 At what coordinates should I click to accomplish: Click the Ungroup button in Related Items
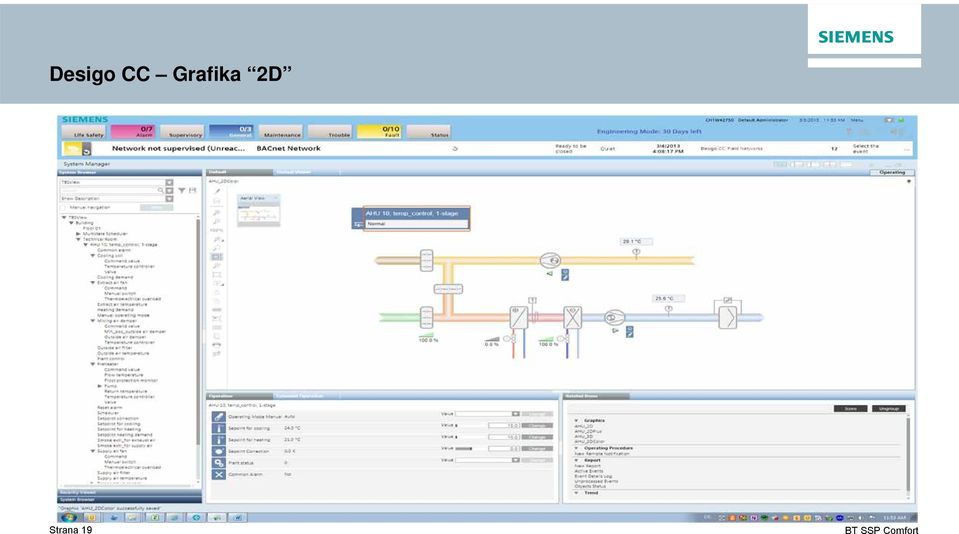point(888,409)
